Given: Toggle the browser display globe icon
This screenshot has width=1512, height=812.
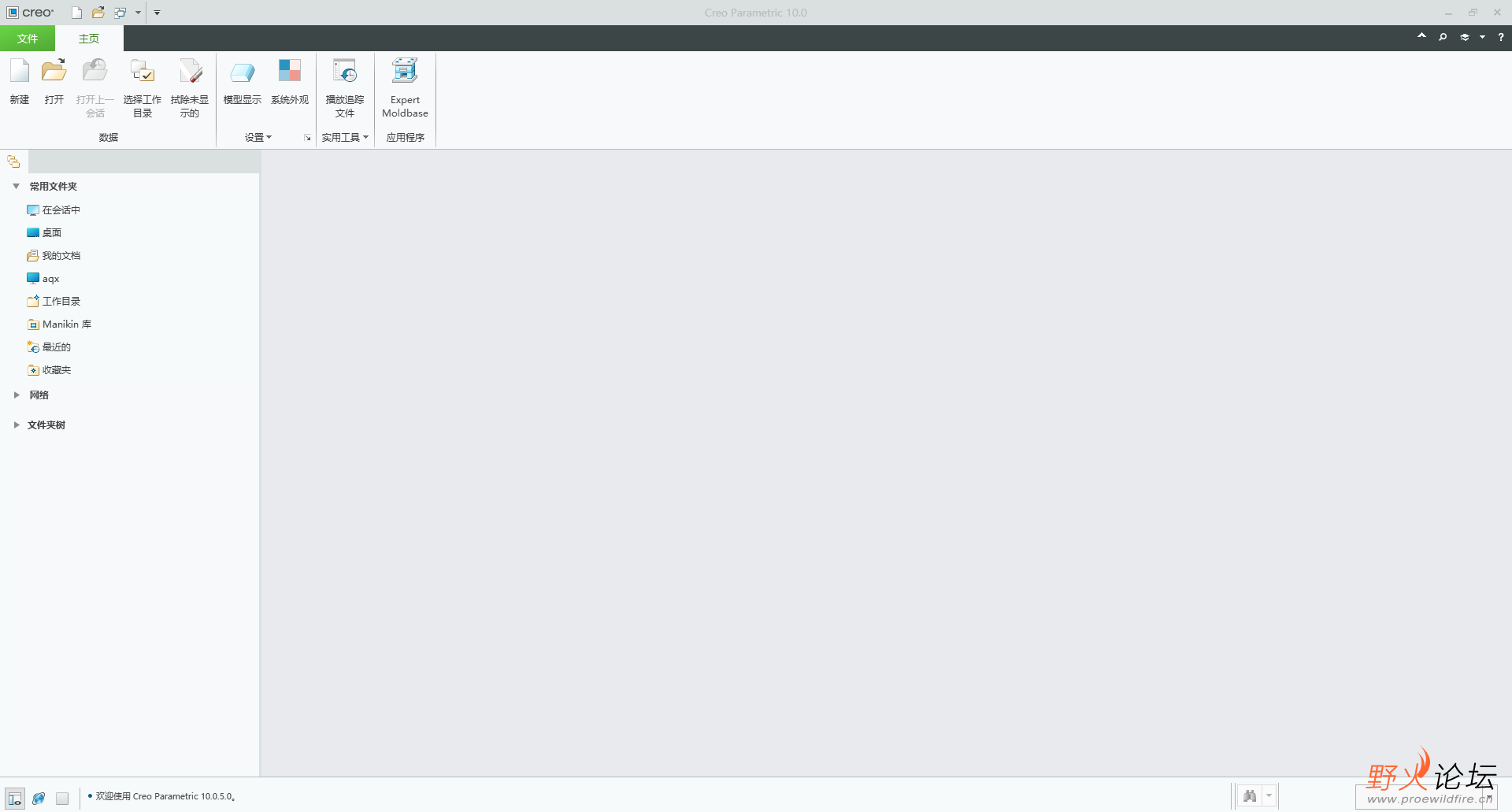Looking at the screenshot, I should [39, 798].
